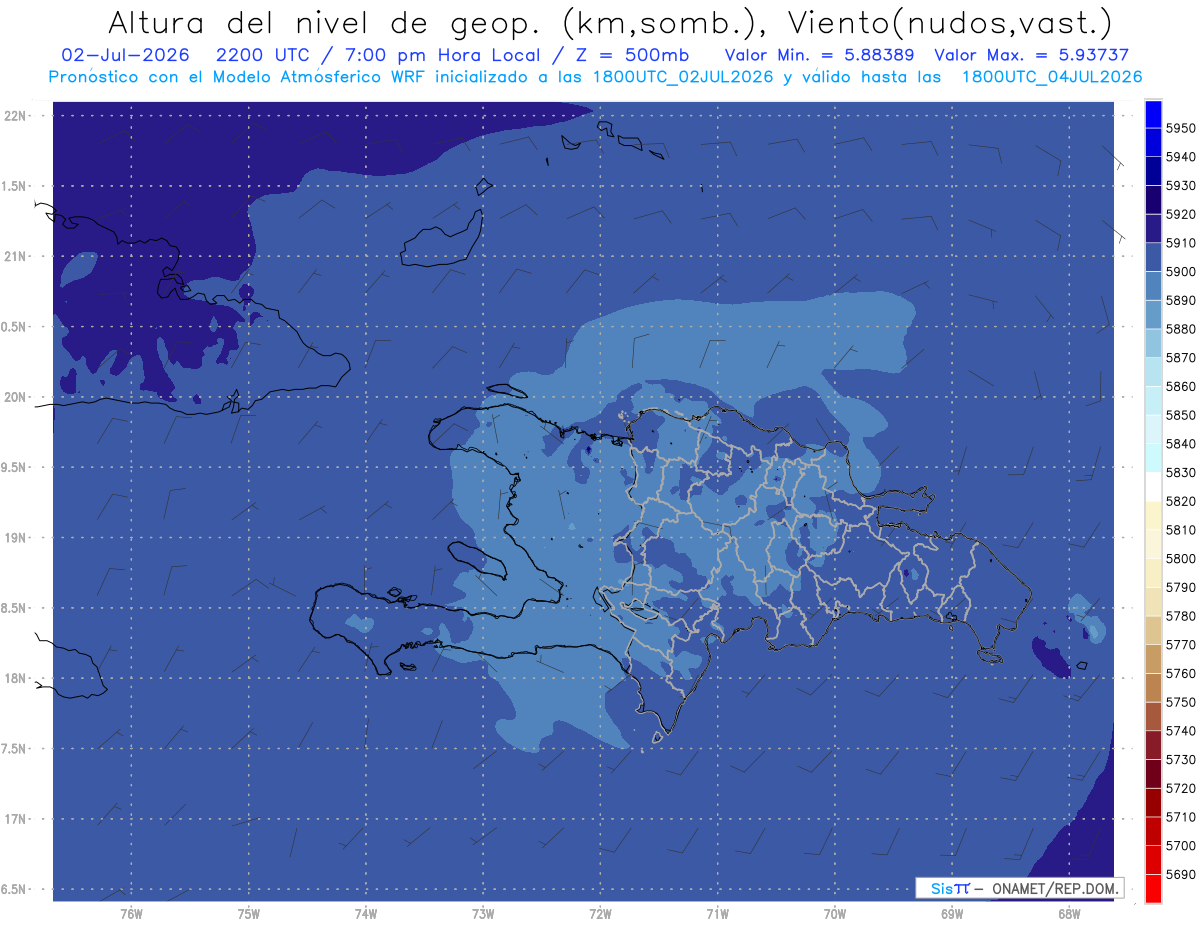This screenshot has width=1200, height=927.
Task: Click the 'Valor Min. = 5.88389' text
Action: point(819,55)
